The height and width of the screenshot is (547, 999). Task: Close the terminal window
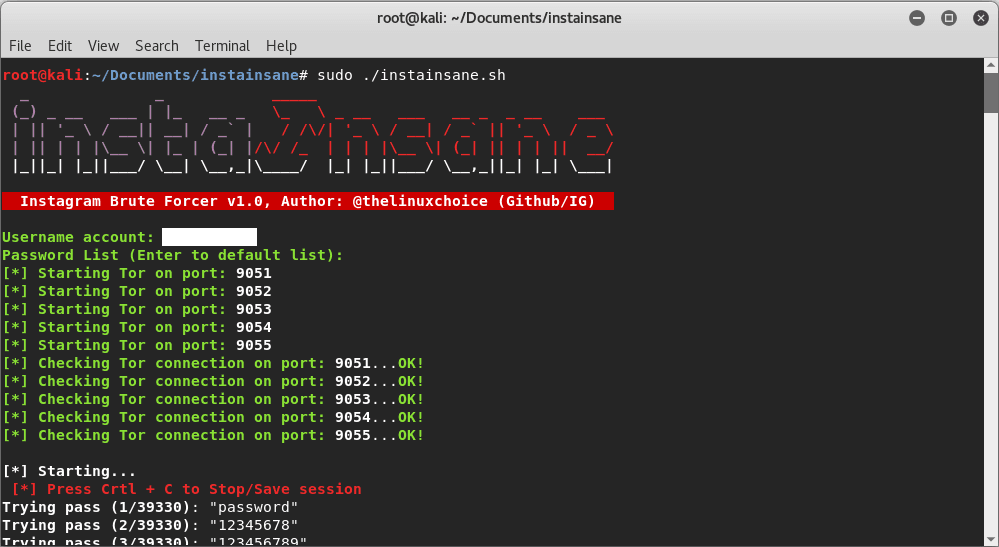(x=981, y=18)
